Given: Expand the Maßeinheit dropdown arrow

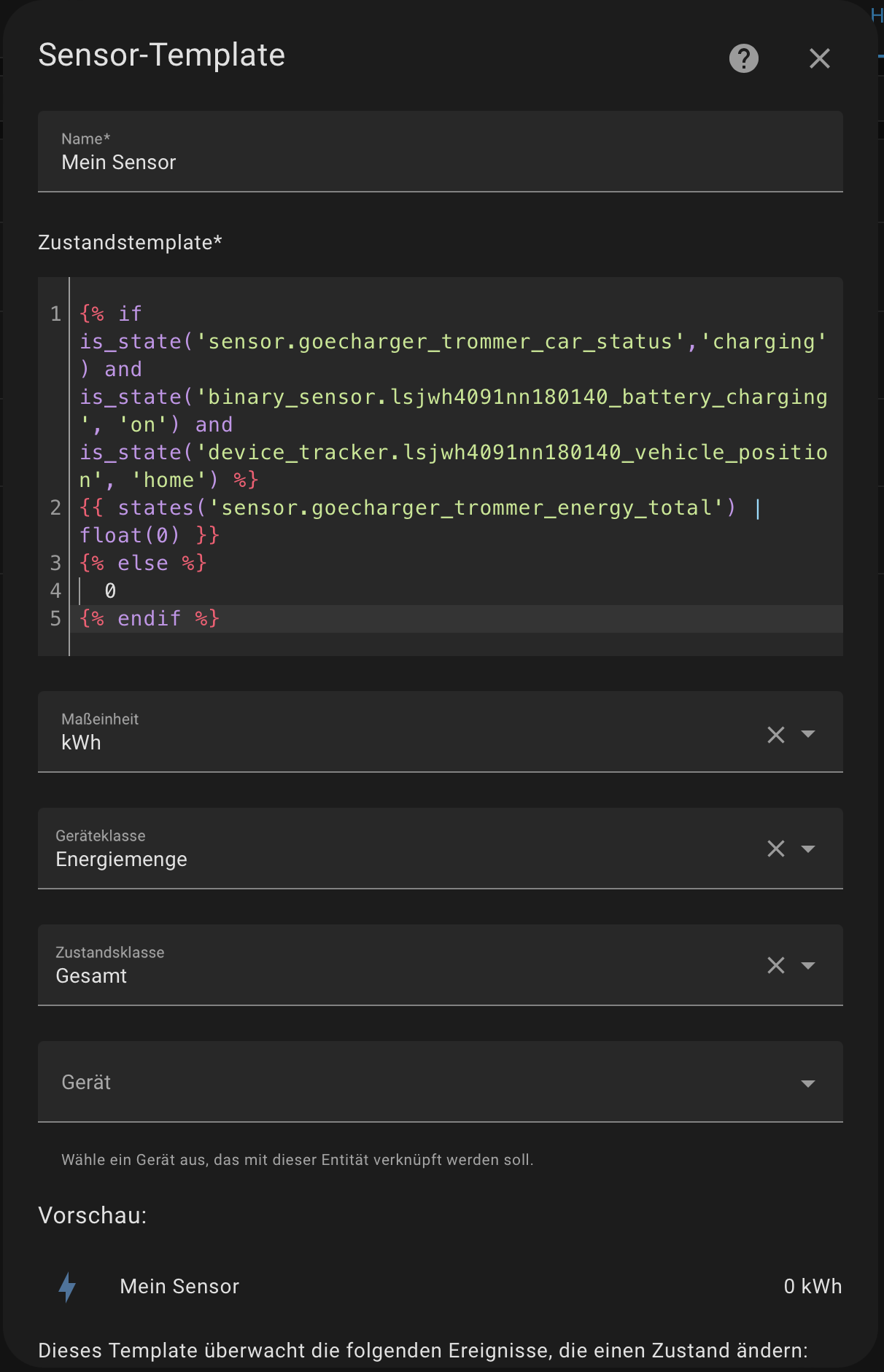Looking at the screenshot, I should click(x=808, y=733).
